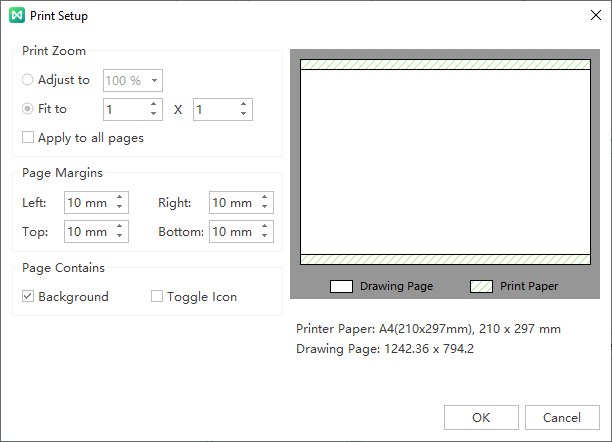Enable Apply to all pages checkbox
This screenshot has height=442, width=612.
click(28, 137)
